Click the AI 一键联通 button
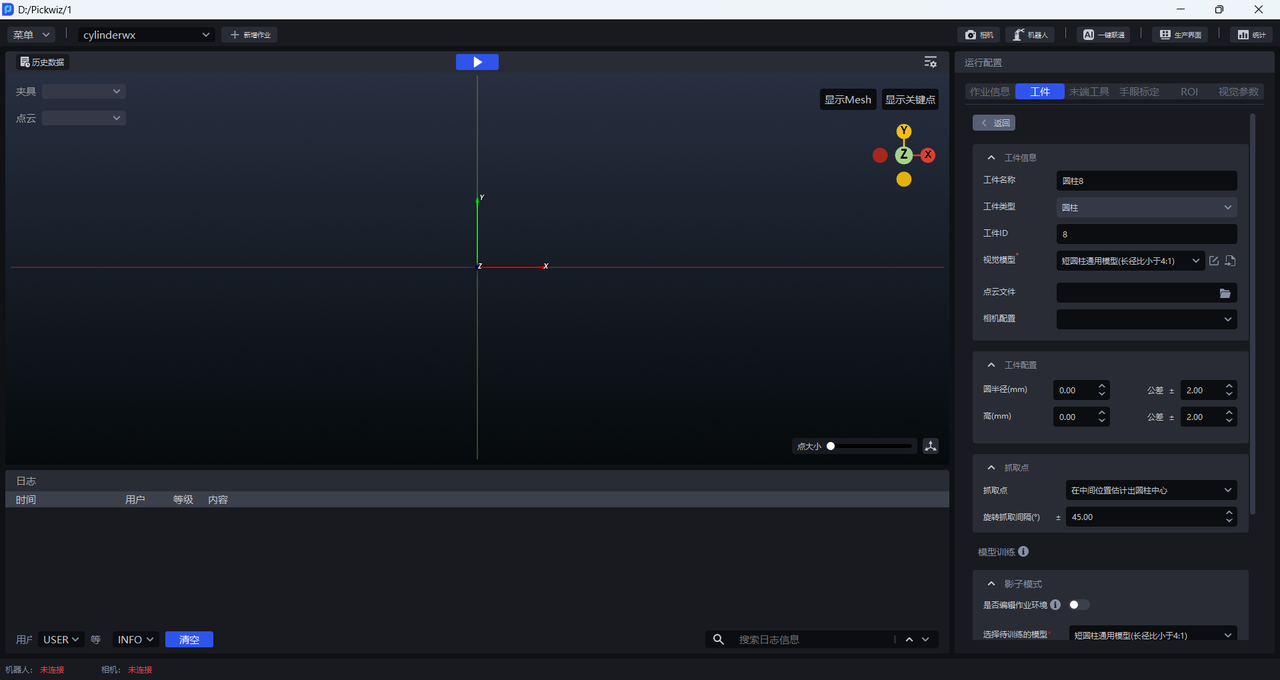The height and width of the screenshot is (680, 1280). [1103, 34]
